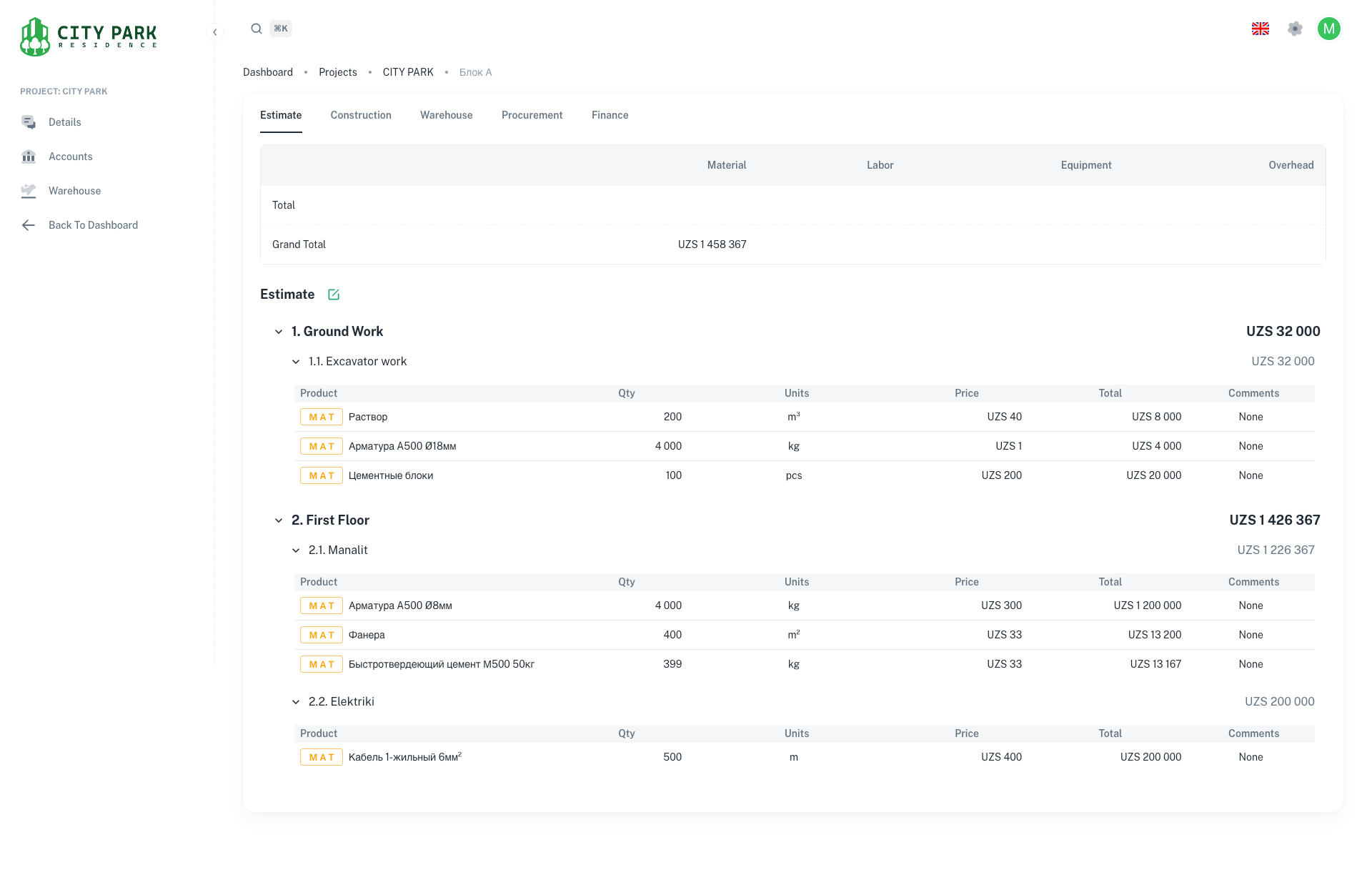Collapse the 1. Ground Work section
This screenshot has height=875, width=1372.
click(279, 332)
